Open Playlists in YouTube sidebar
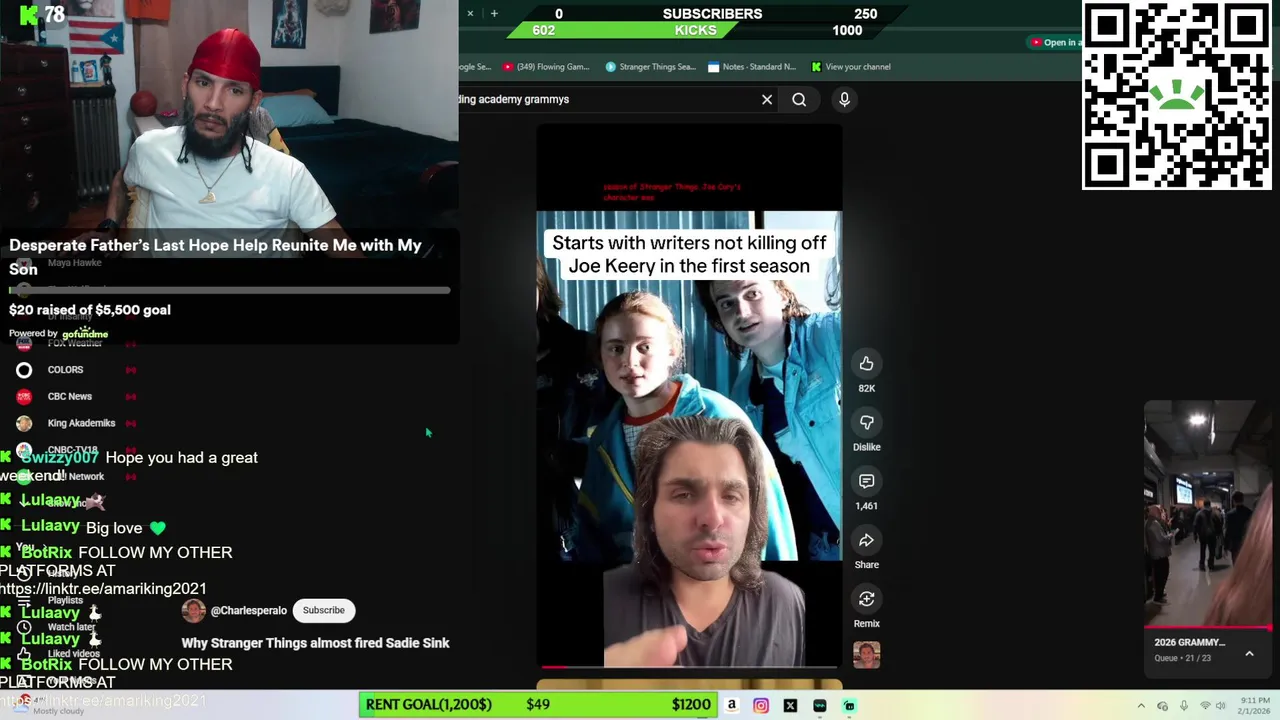This screenshot has height=720, width=1280. 65,600
